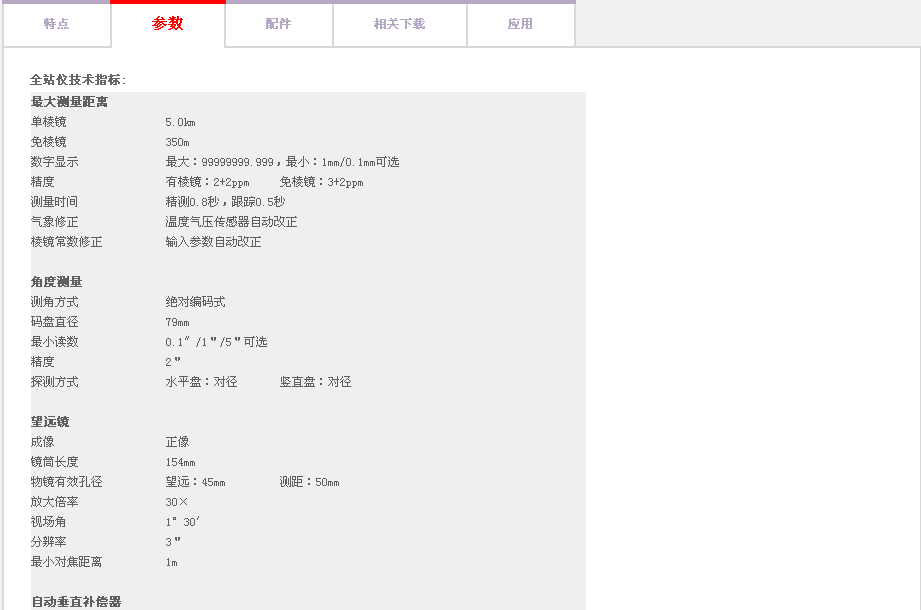
Task: Click the 全站仪技术指标 title text
Action: (78, 80)
